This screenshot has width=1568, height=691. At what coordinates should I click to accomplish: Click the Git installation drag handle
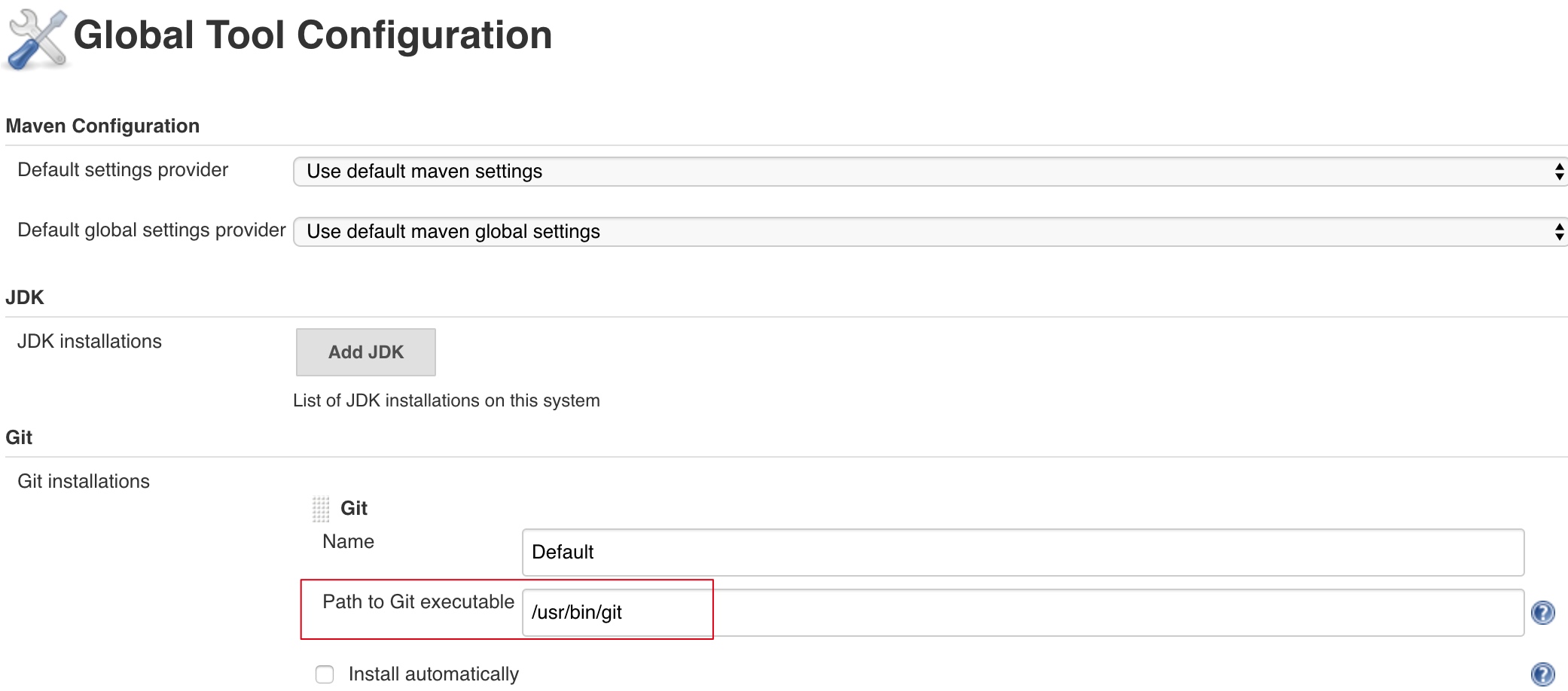[321, 510]
